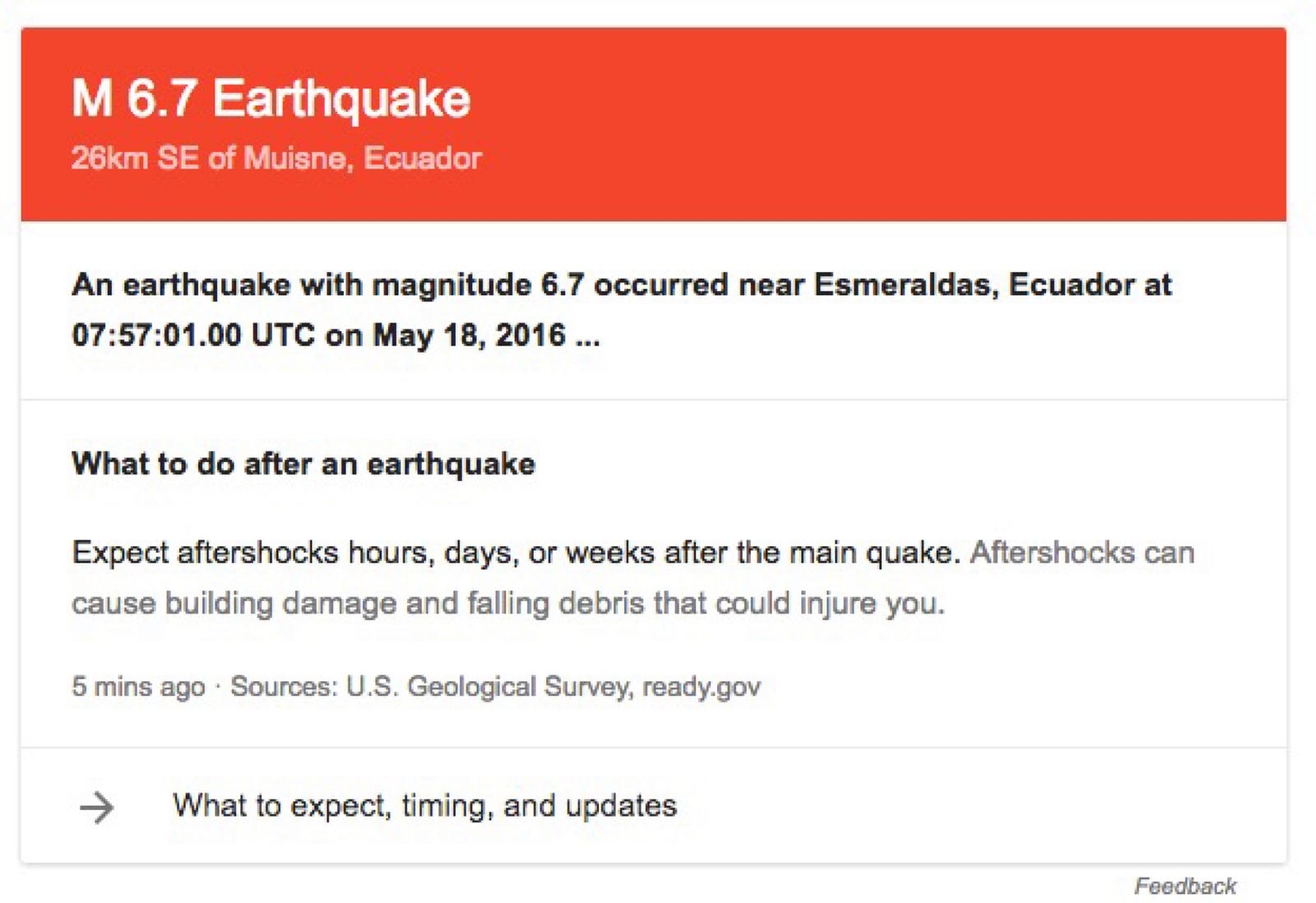Select What to do after an earthquake heading
Screen dimensions: 1316x903
(304, 464)
